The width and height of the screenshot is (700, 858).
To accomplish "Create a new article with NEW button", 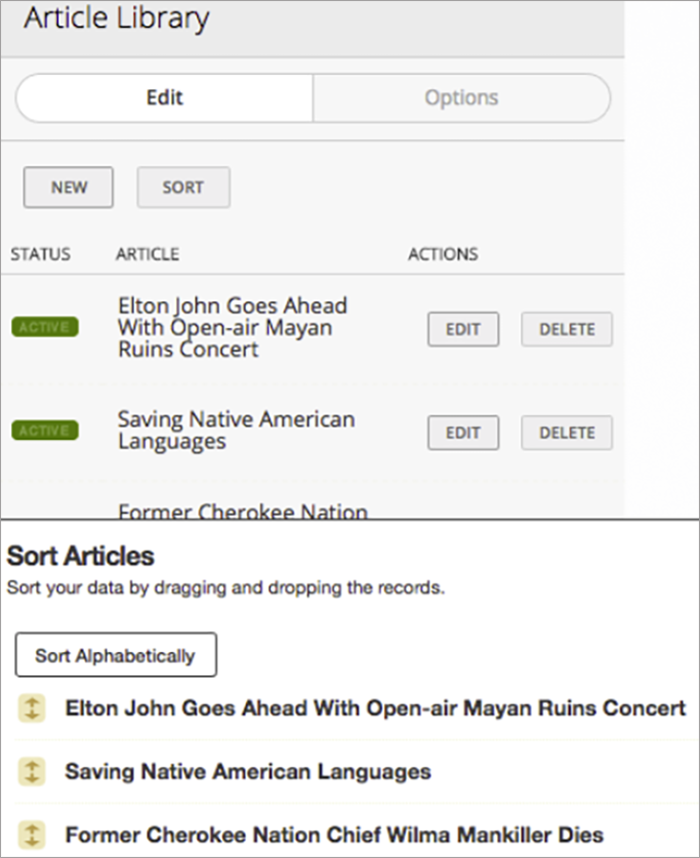I will coord(68,187).
